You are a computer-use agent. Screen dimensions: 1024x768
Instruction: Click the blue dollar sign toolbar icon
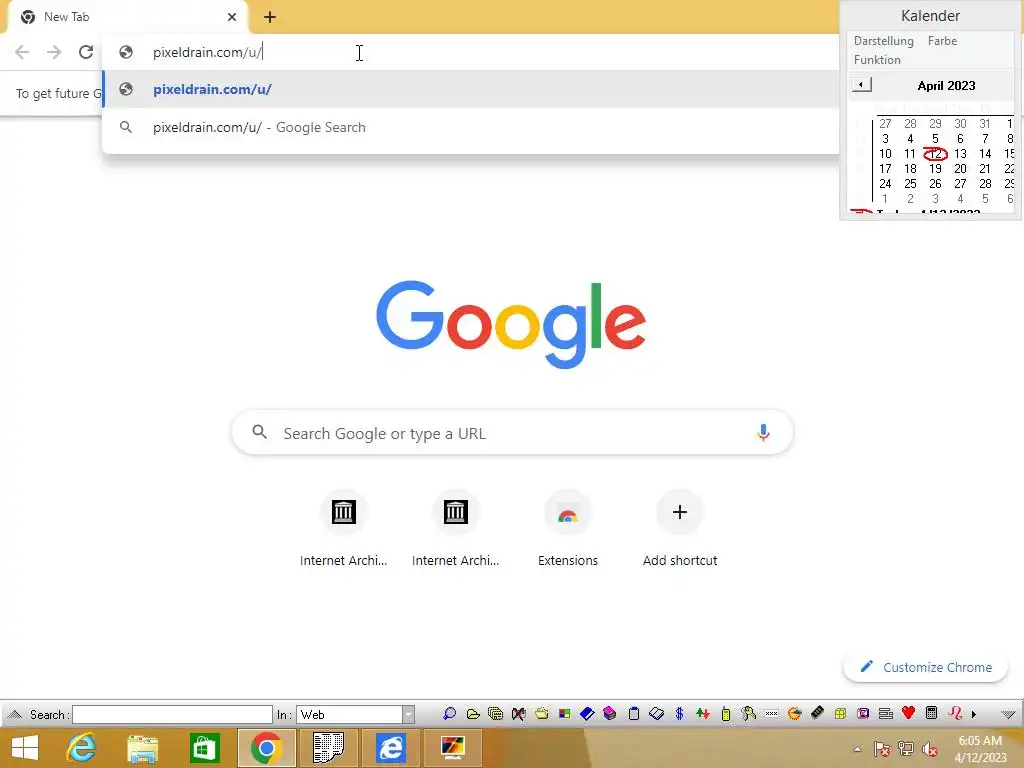(679, 714)
